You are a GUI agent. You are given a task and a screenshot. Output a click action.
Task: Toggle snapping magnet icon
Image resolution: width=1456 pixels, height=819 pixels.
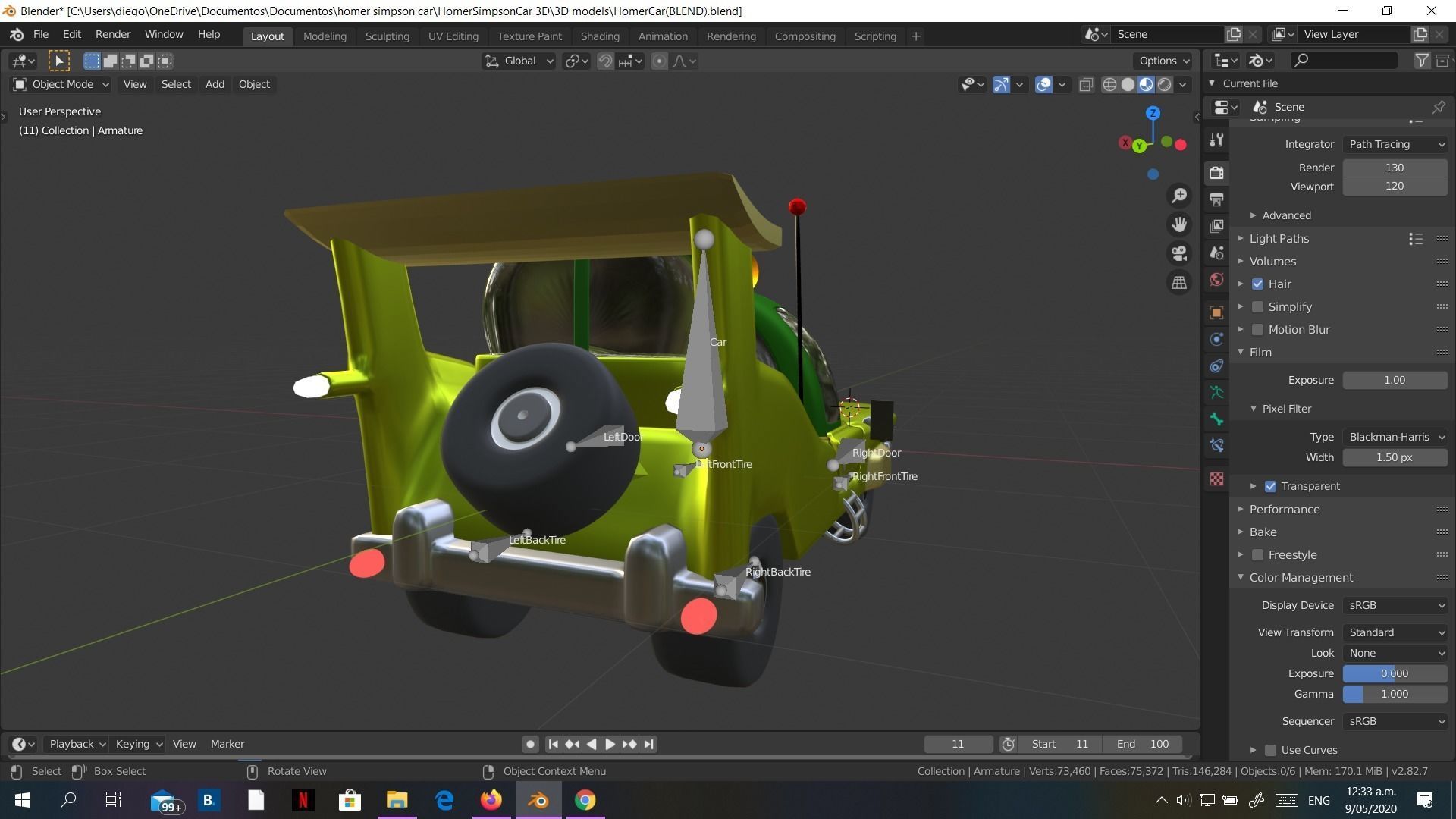[605, 61]
